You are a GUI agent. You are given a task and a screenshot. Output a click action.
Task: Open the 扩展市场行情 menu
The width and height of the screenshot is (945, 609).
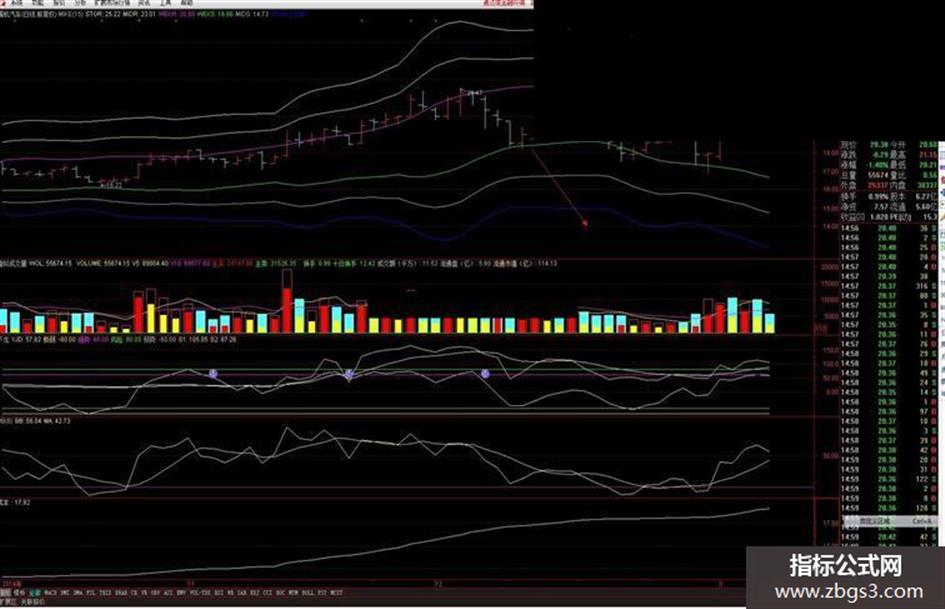click(111, 3)
